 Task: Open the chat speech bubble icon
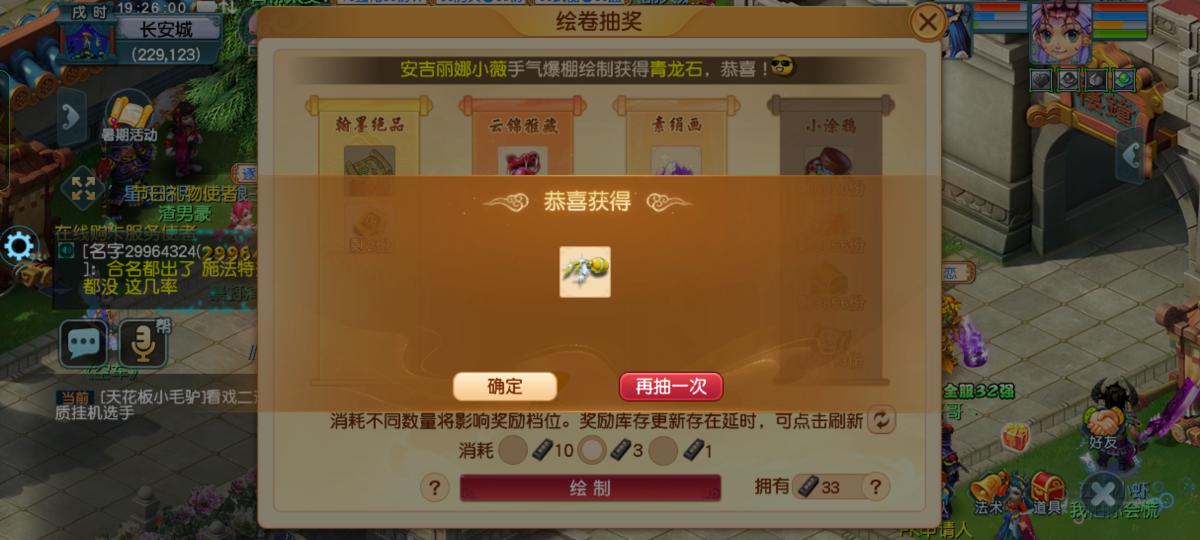pos(82,345)
